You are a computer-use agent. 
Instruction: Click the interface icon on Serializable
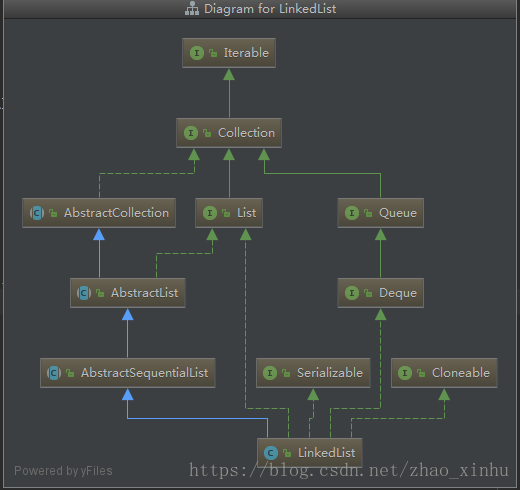point(270,373)
